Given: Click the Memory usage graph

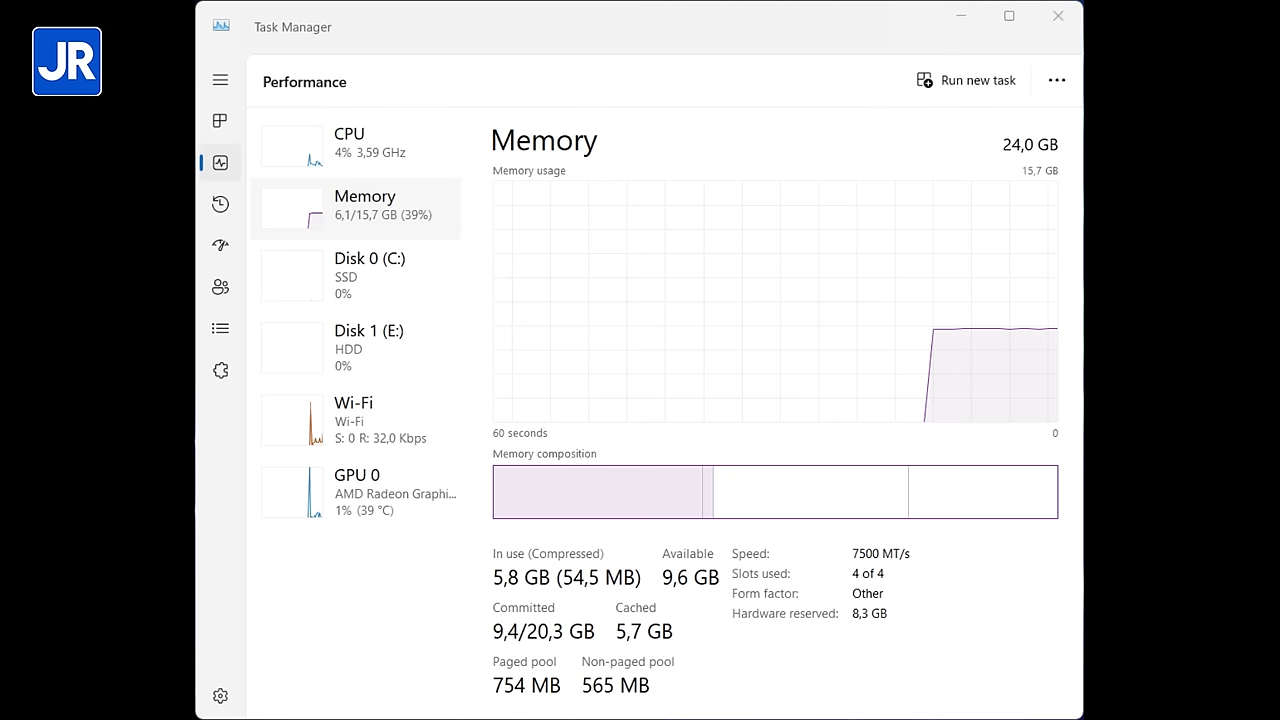Looking at the screenshot, I should [774, 301].
